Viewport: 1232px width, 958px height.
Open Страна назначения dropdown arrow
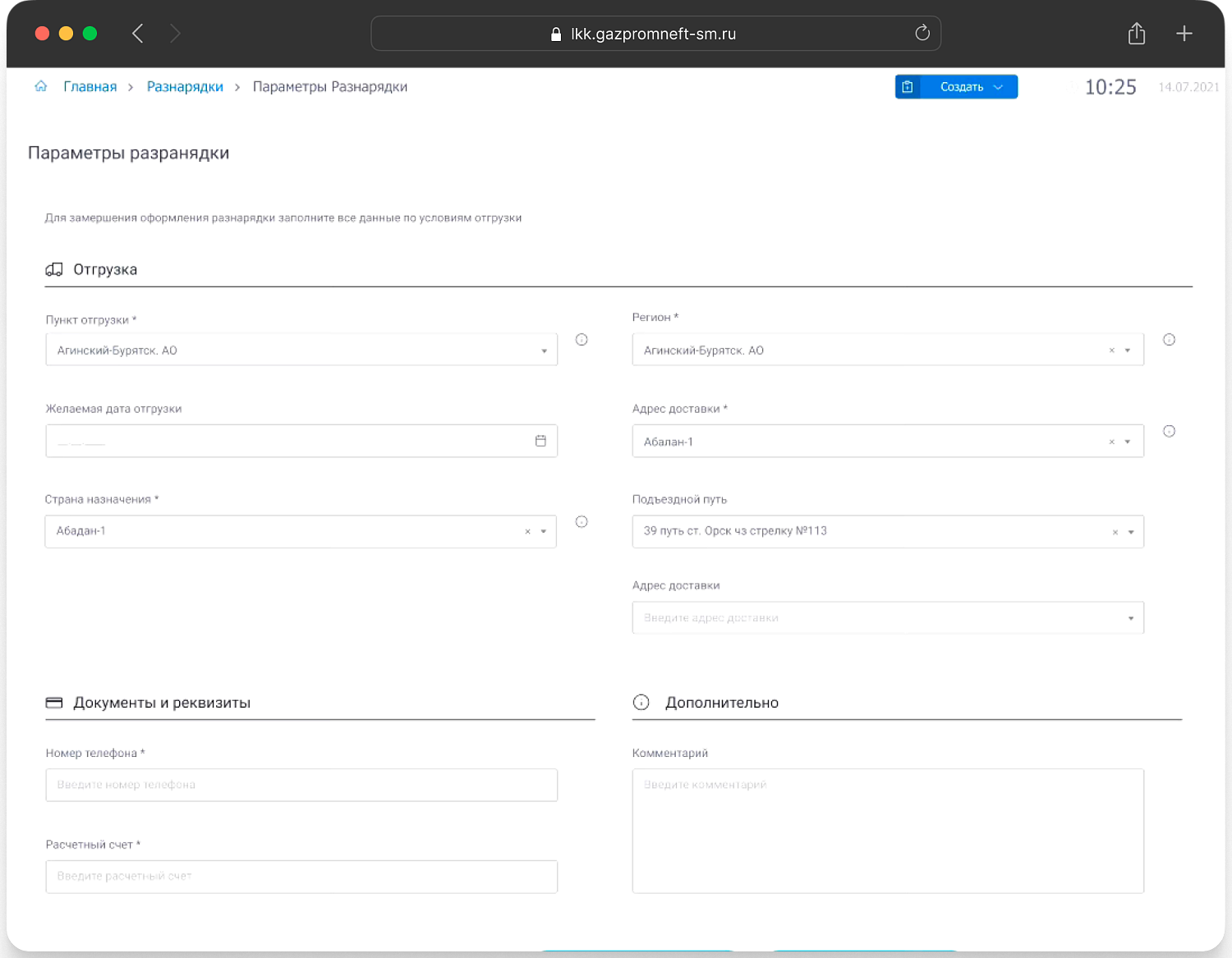click(x=544, y=531)
